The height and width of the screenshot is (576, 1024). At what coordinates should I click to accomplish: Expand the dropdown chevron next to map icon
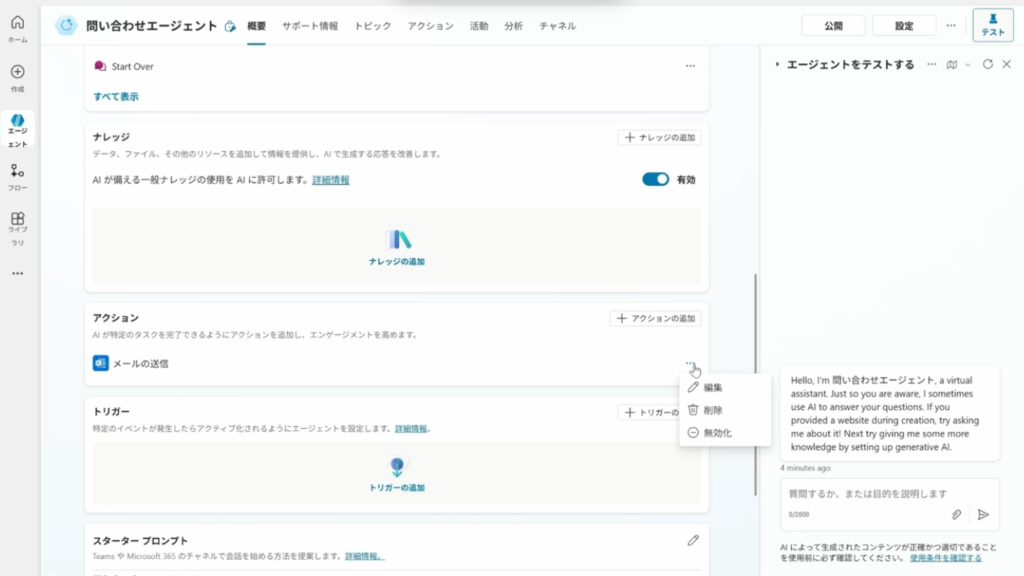(967, 64)
